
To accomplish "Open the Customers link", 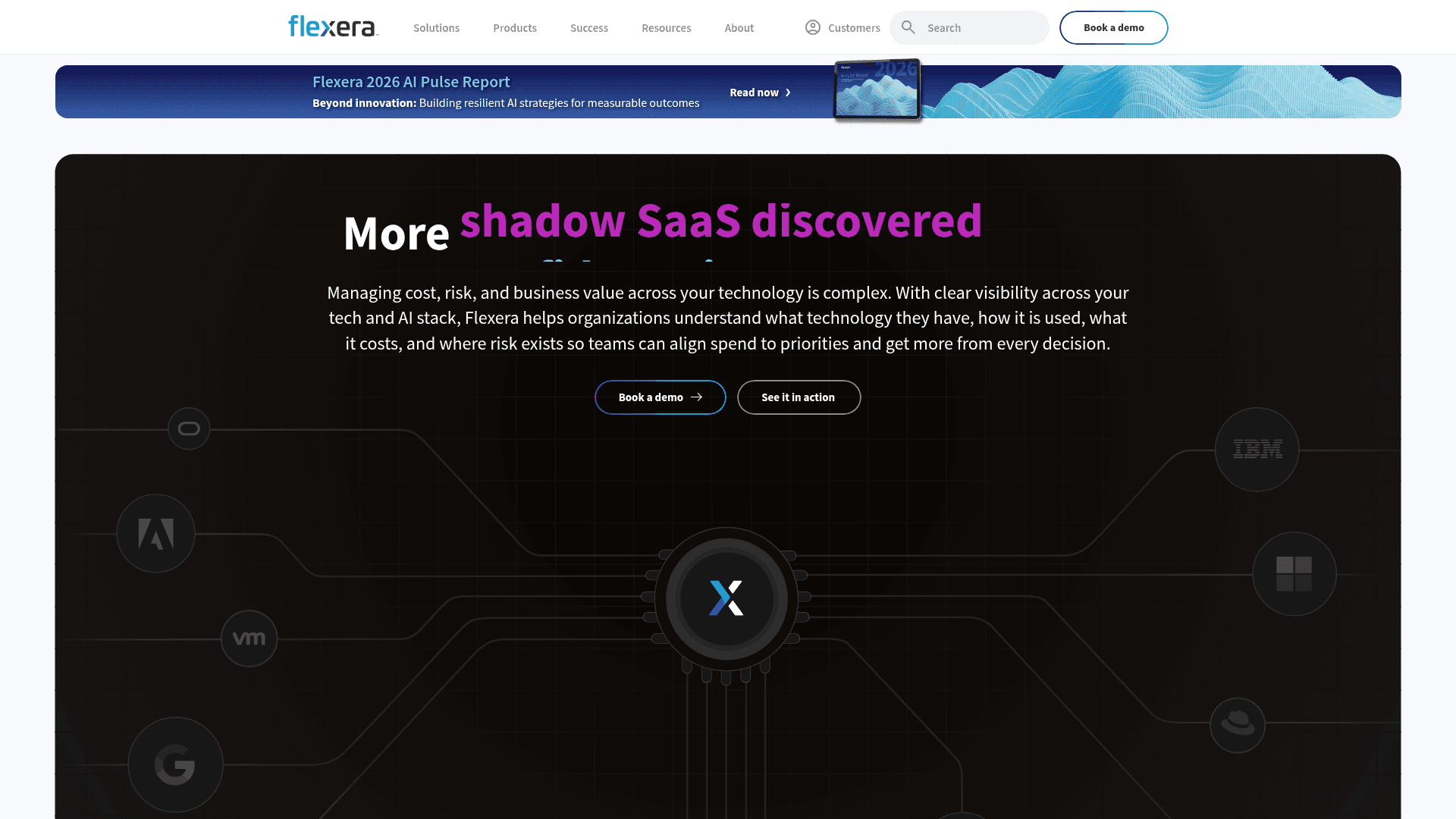I will 854,28.
